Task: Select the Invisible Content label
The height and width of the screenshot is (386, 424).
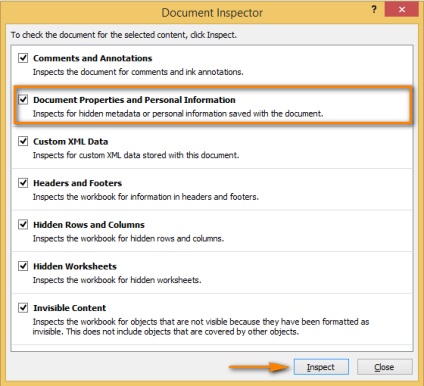Action: pos(70,308)
